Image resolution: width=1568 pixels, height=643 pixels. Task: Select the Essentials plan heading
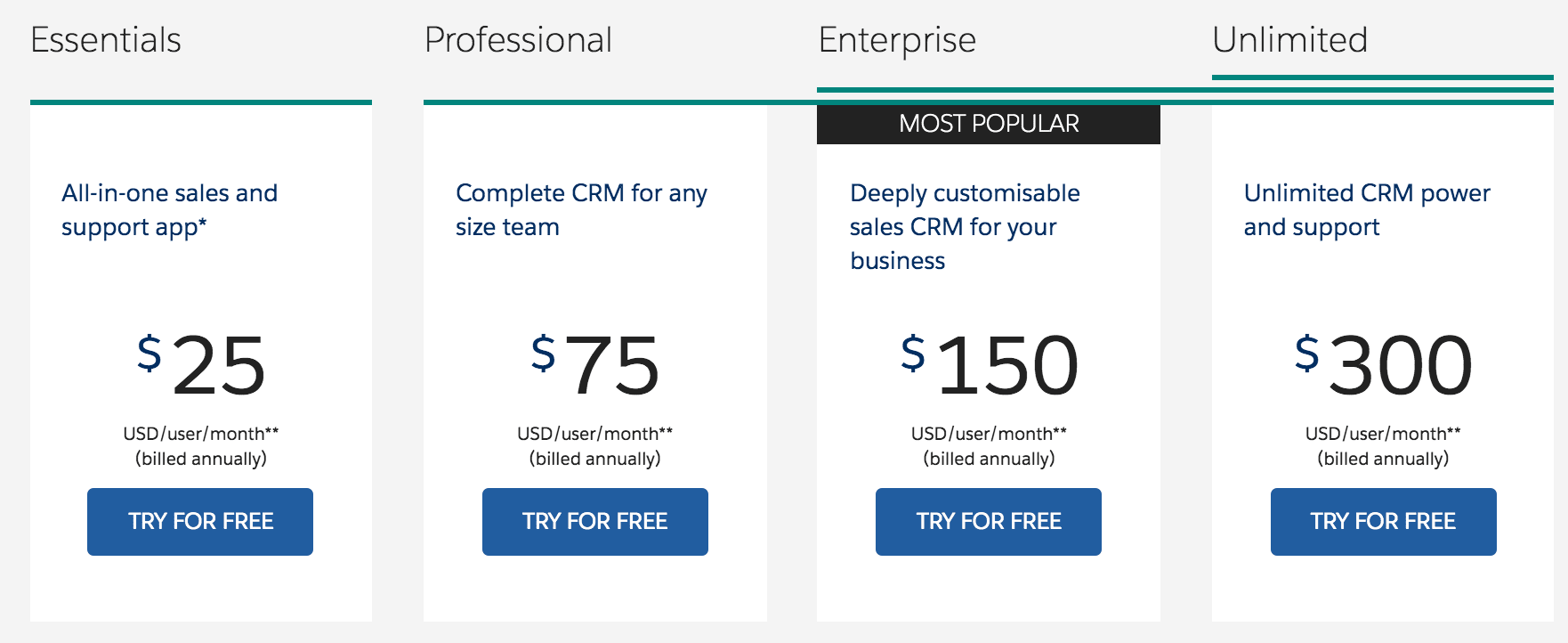pos(106,40)
